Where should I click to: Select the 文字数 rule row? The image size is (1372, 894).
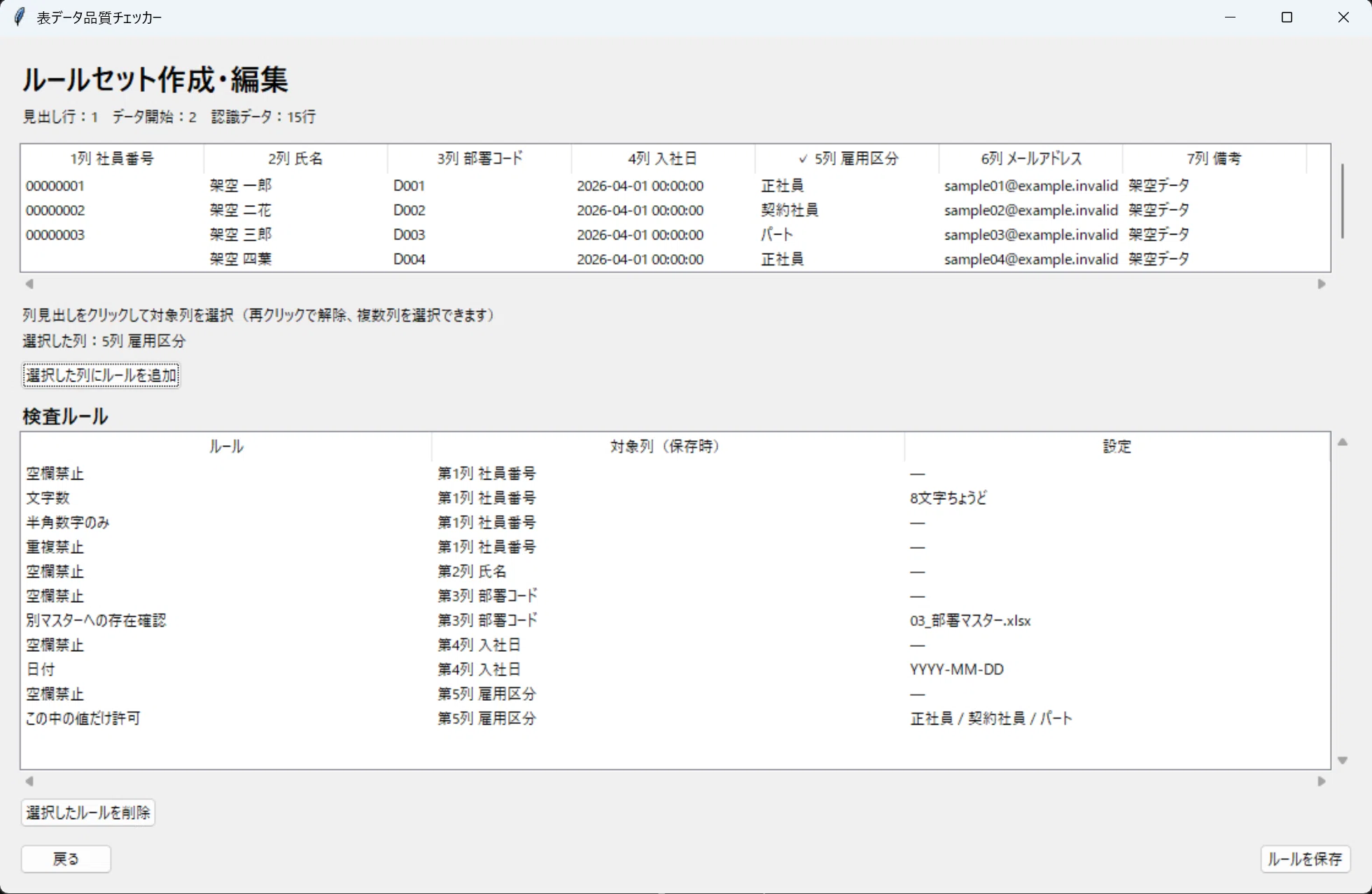tap(675, 498)
